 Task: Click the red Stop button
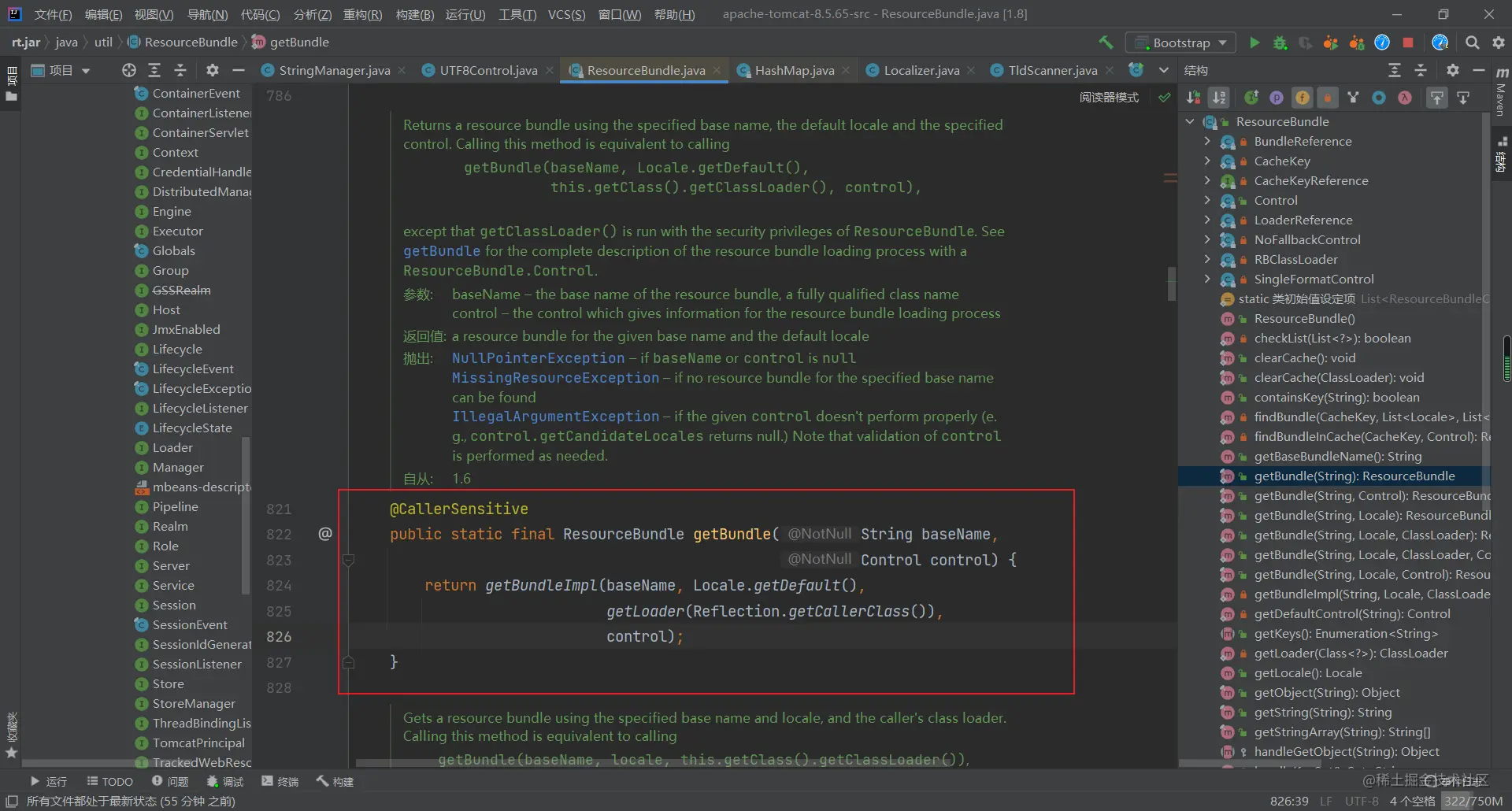(1408, 43)
